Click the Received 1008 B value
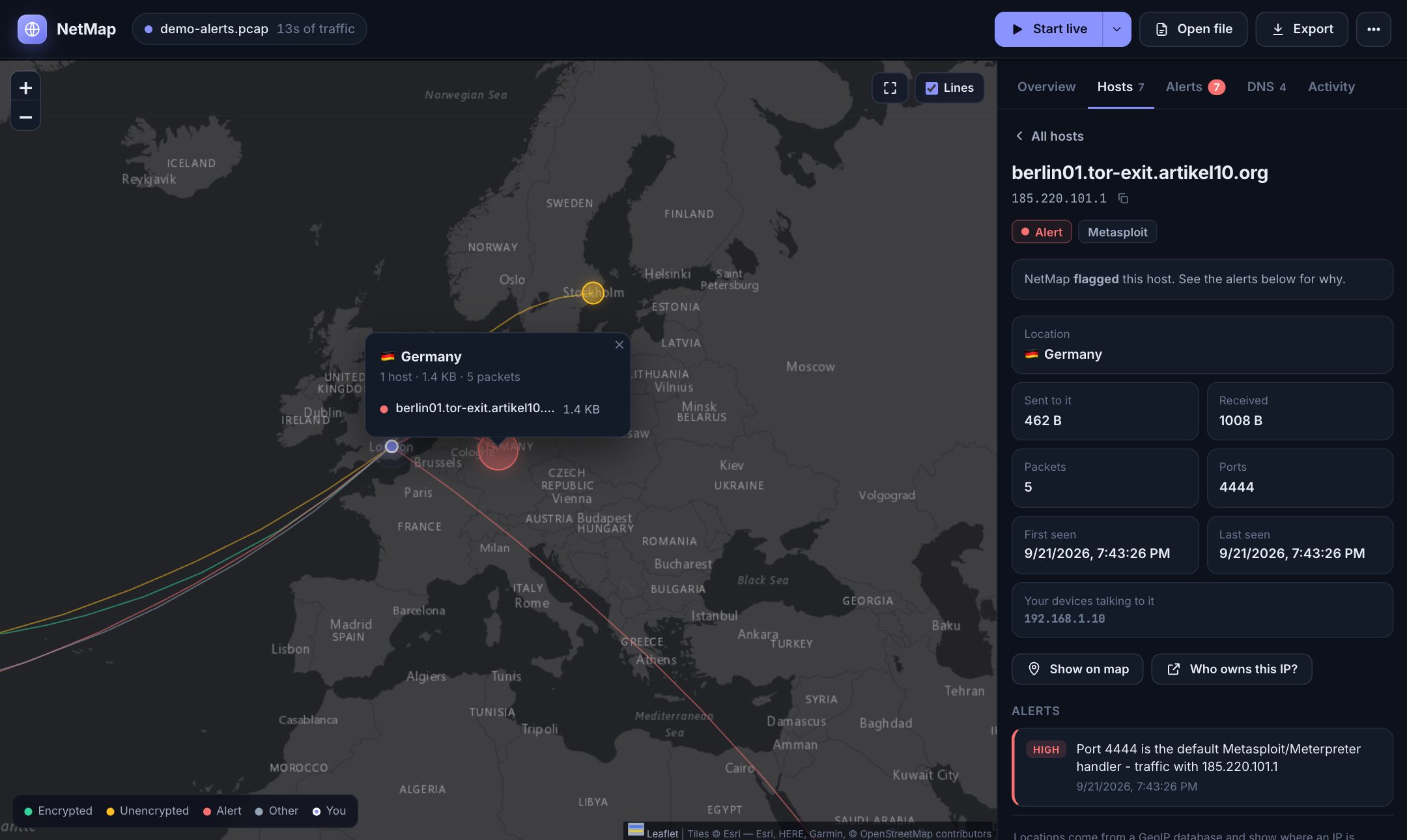 [x=1240, y=421]
